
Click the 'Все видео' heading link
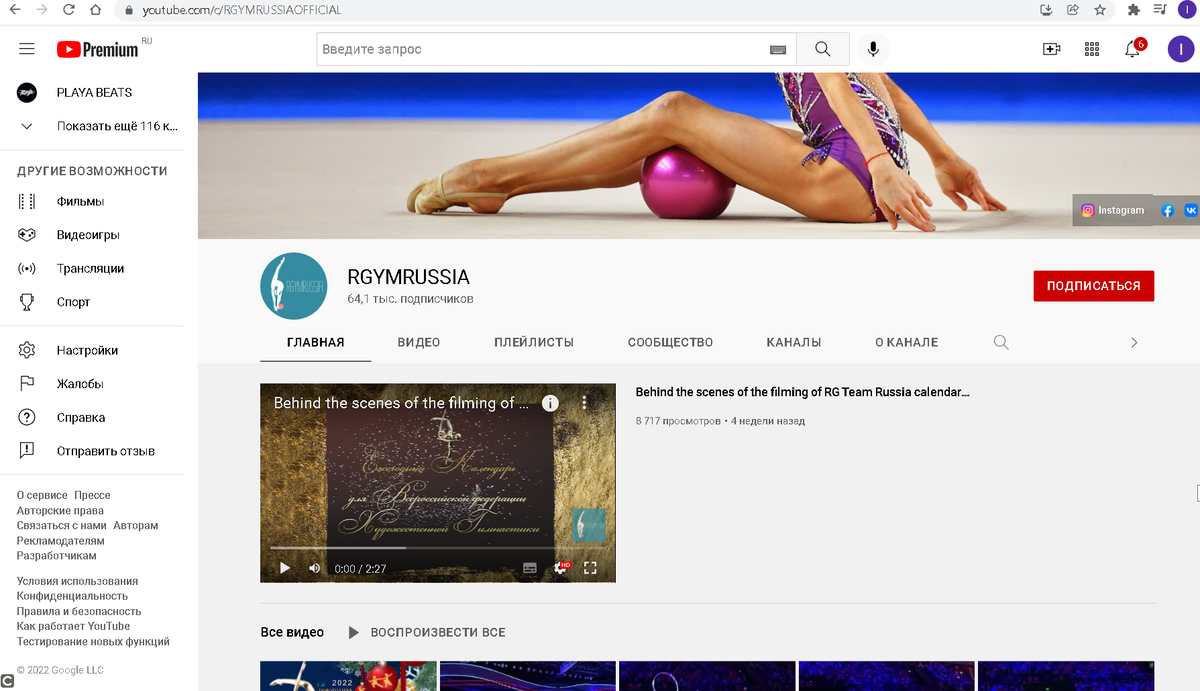tap(292, 632)
